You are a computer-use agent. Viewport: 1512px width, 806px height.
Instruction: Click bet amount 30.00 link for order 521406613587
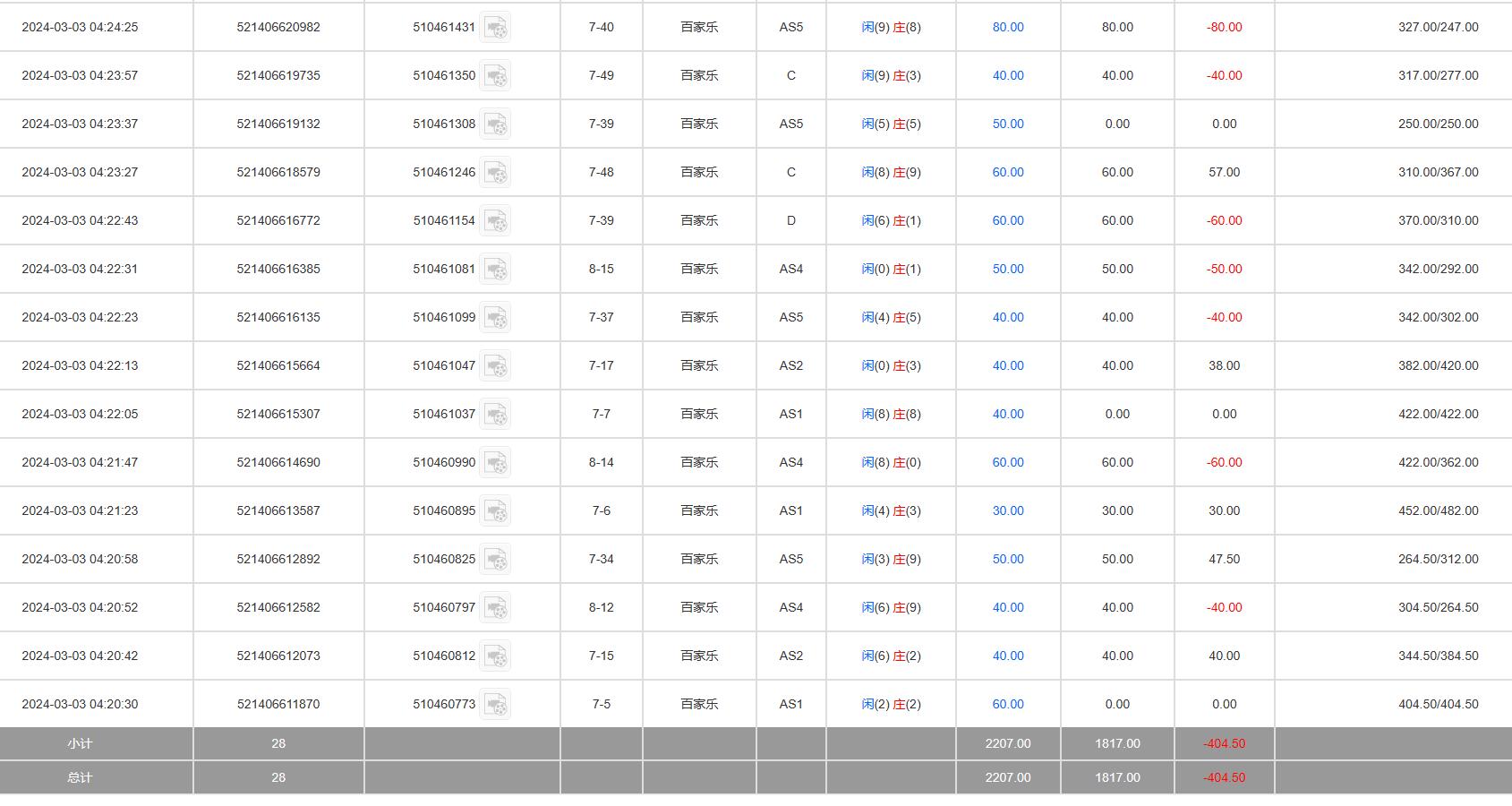pyautogui.click(x=1008, y=510)
